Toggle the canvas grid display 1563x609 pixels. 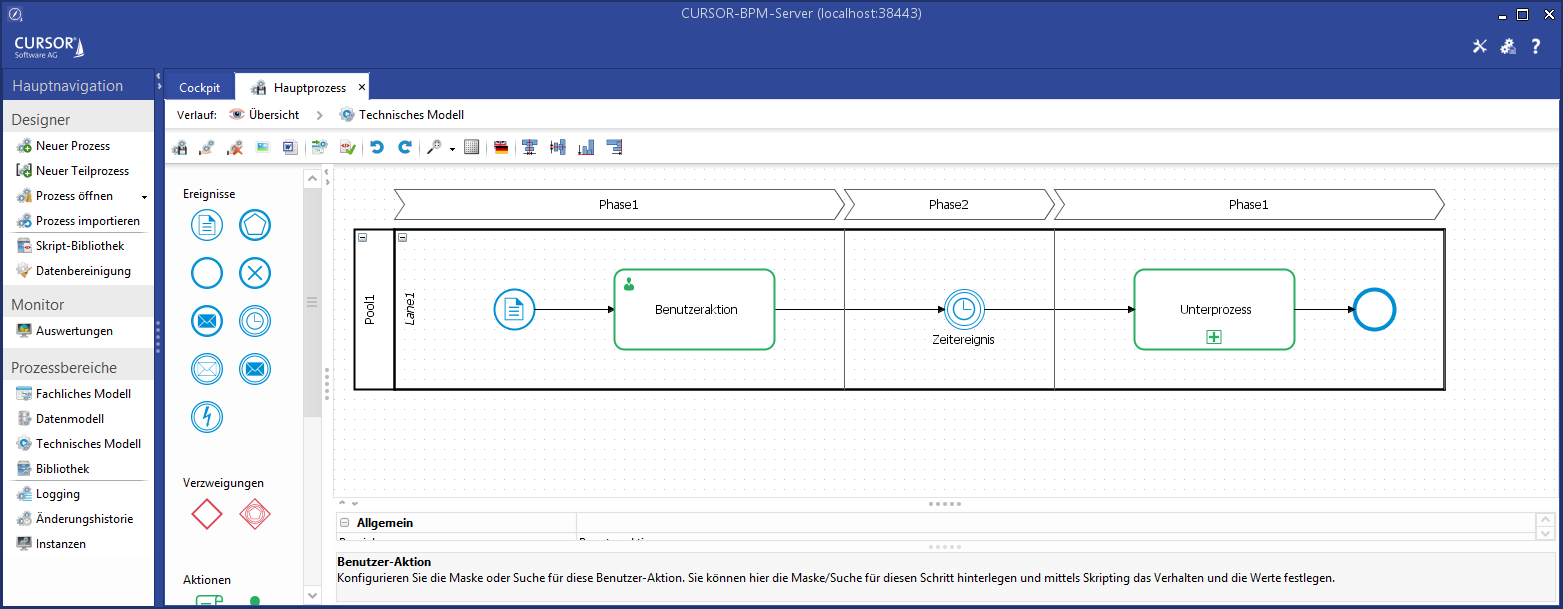pyautogui.click(x=472, y=147)
